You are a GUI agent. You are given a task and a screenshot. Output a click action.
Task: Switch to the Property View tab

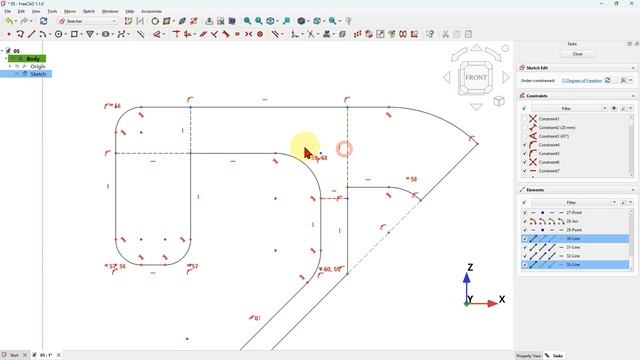click(529, 356)
